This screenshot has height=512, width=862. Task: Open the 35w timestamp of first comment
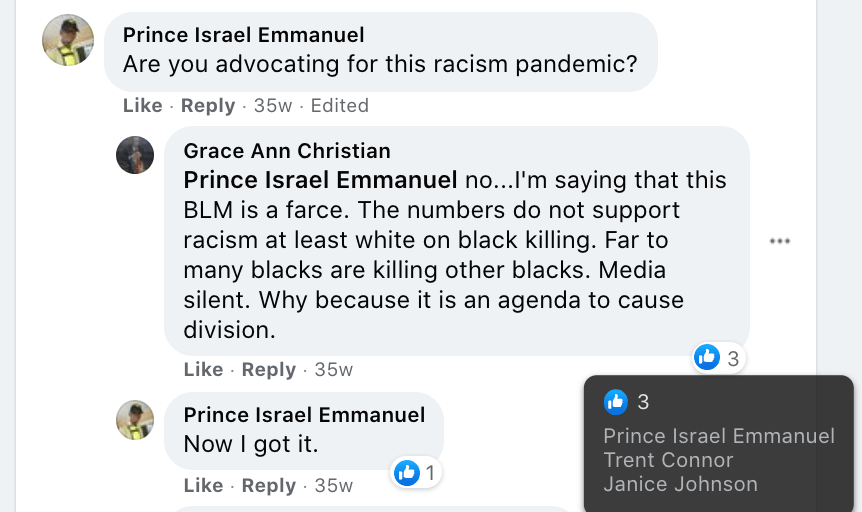coord(272,106)
